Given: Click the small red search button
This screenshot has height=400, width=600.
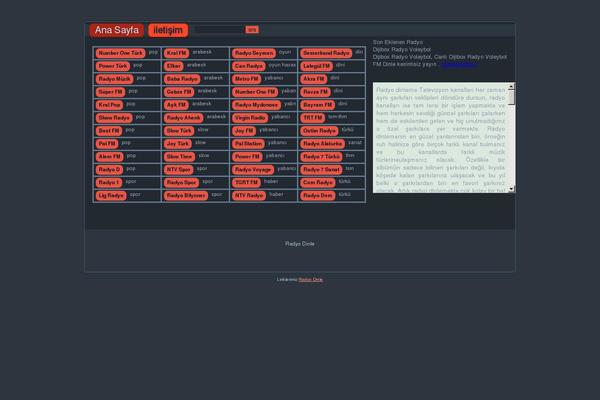Looking at the screenshot, I should coord(252,29).
